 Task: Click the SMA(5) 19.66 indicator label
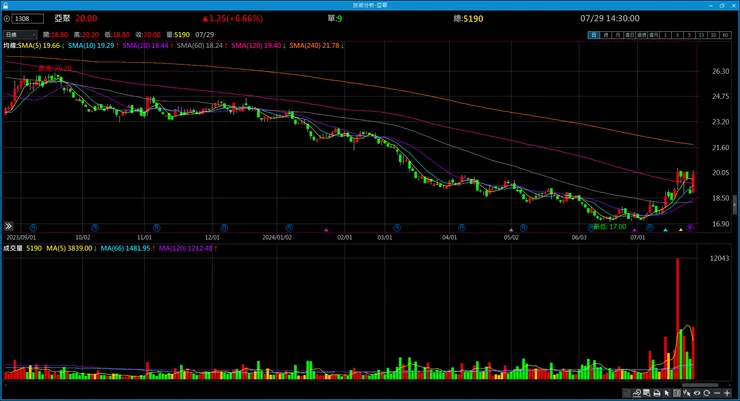point(41,45)
